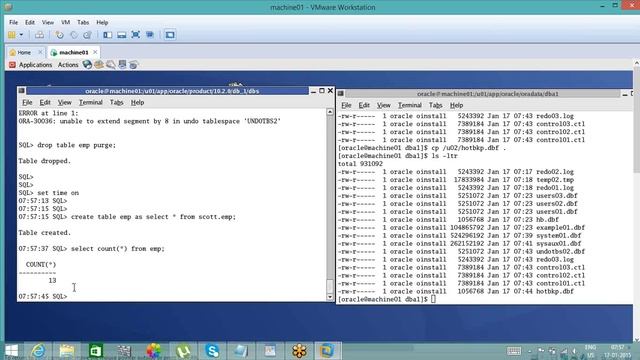This screenshot has width=640, height=360.
Task: Open the snapshot manager icon
Action: [87, 35]
